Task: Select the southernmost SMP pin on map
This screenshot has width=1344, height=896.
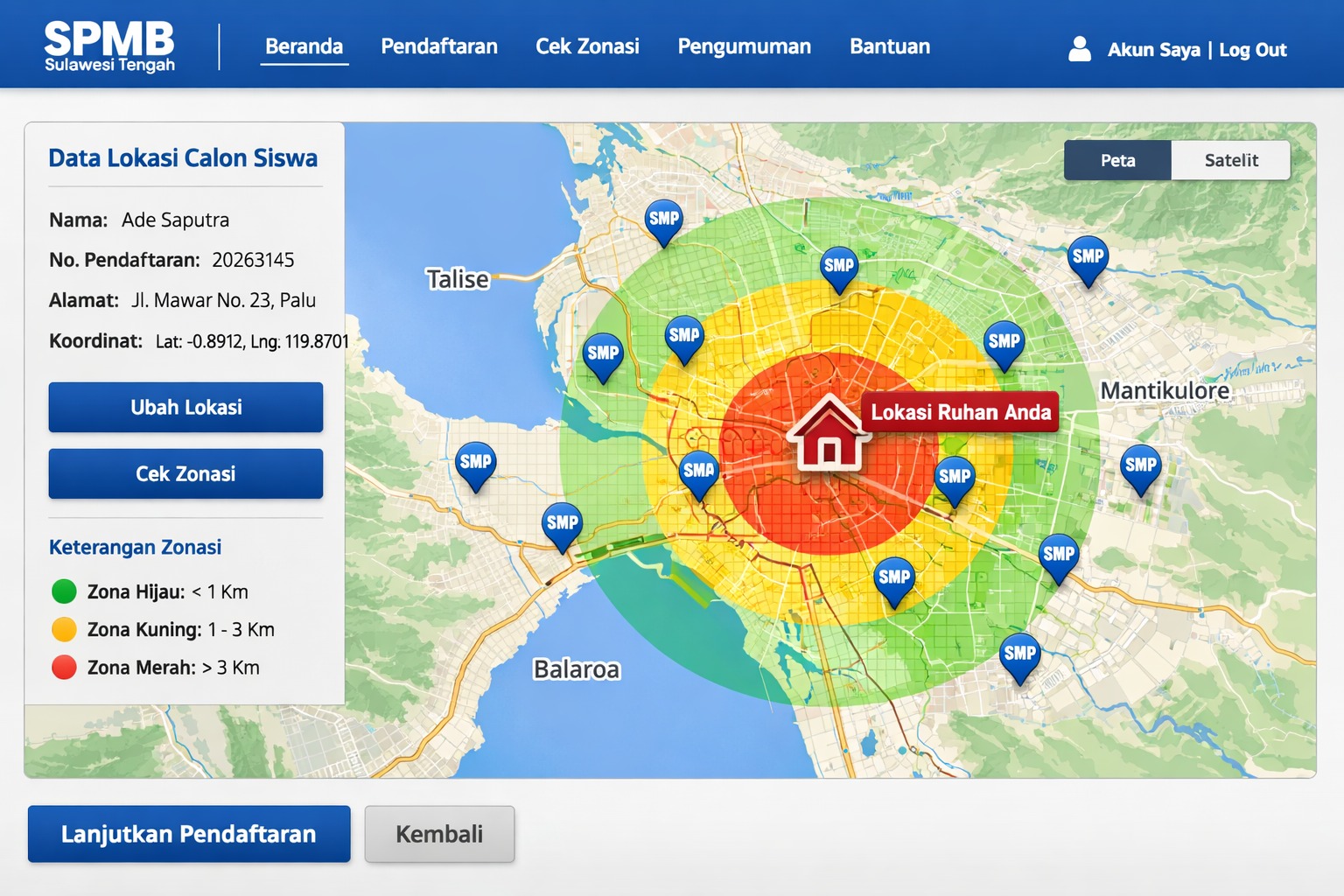Action: pyautogui.click(x=1019, y=655)
